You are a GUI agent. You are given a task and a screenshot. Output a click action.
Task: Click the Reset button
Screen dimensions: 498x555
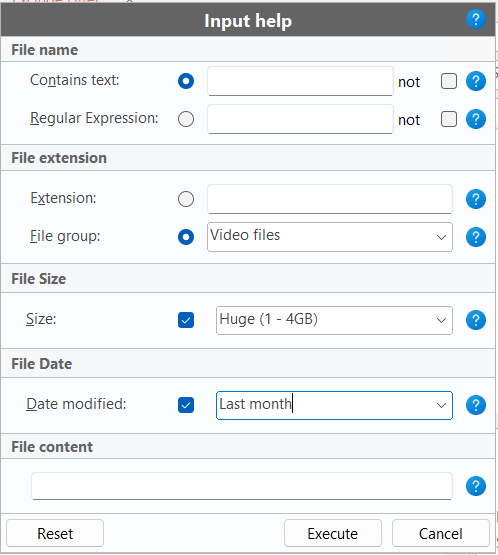click(x=55, y=533)
